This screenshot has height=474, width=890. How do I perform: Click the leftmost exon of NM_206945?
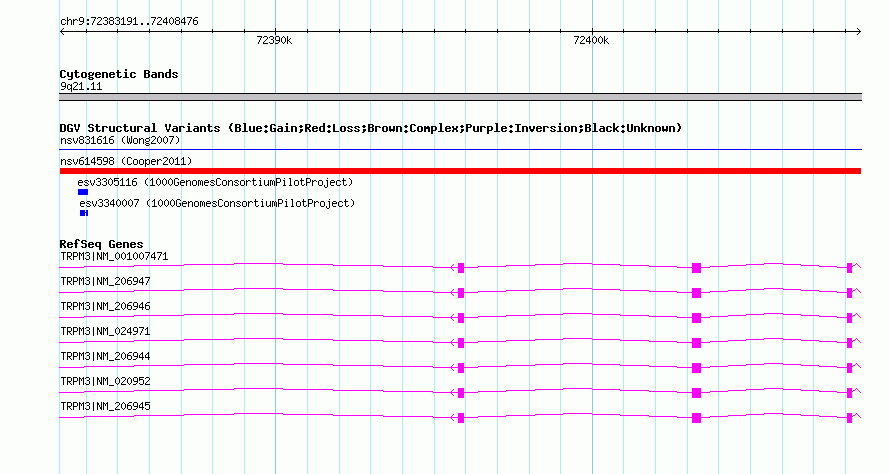pyautogui.click(x=461, y=418)
